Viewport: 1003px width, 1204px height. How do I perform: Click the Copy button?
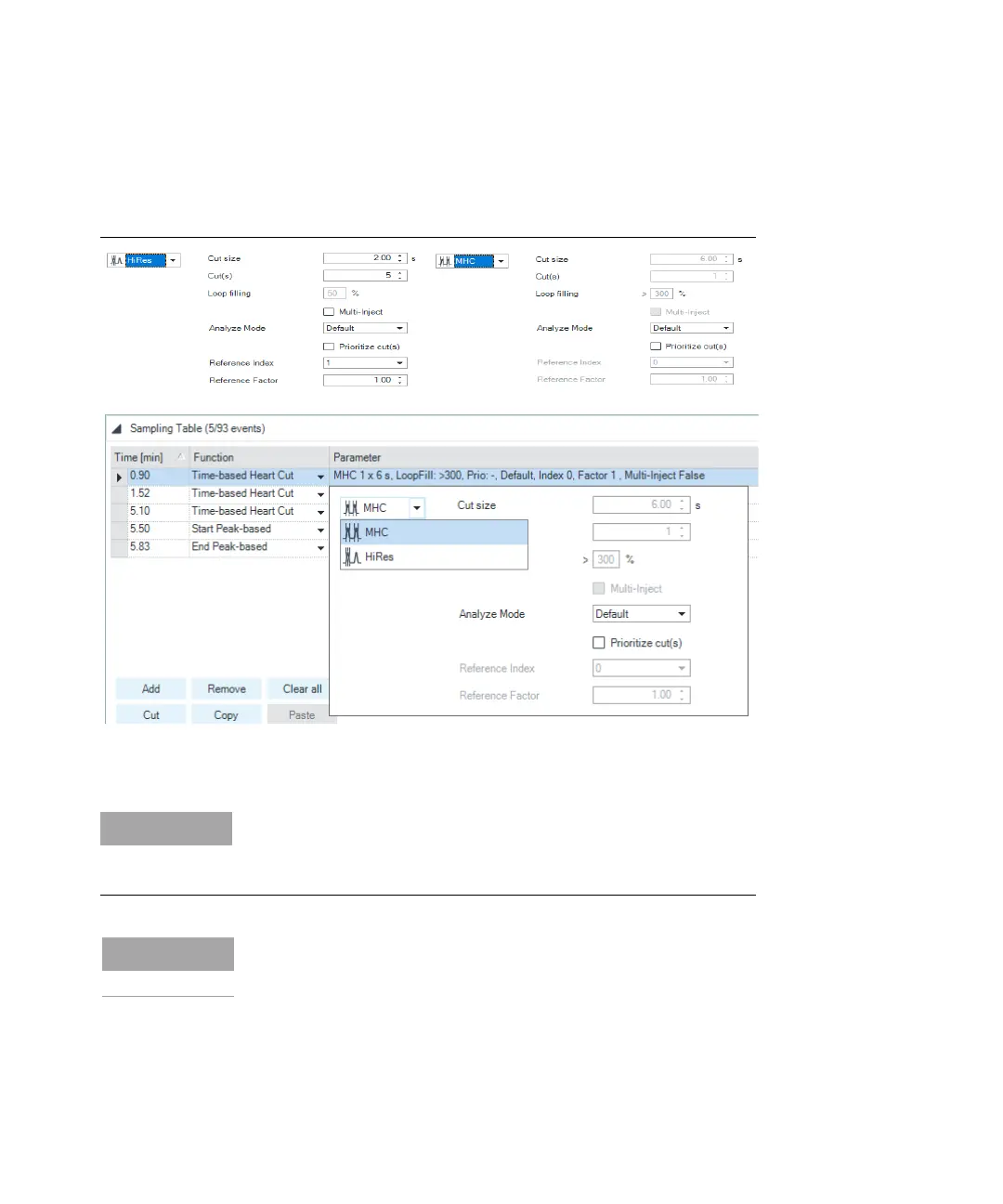point(227,715)
